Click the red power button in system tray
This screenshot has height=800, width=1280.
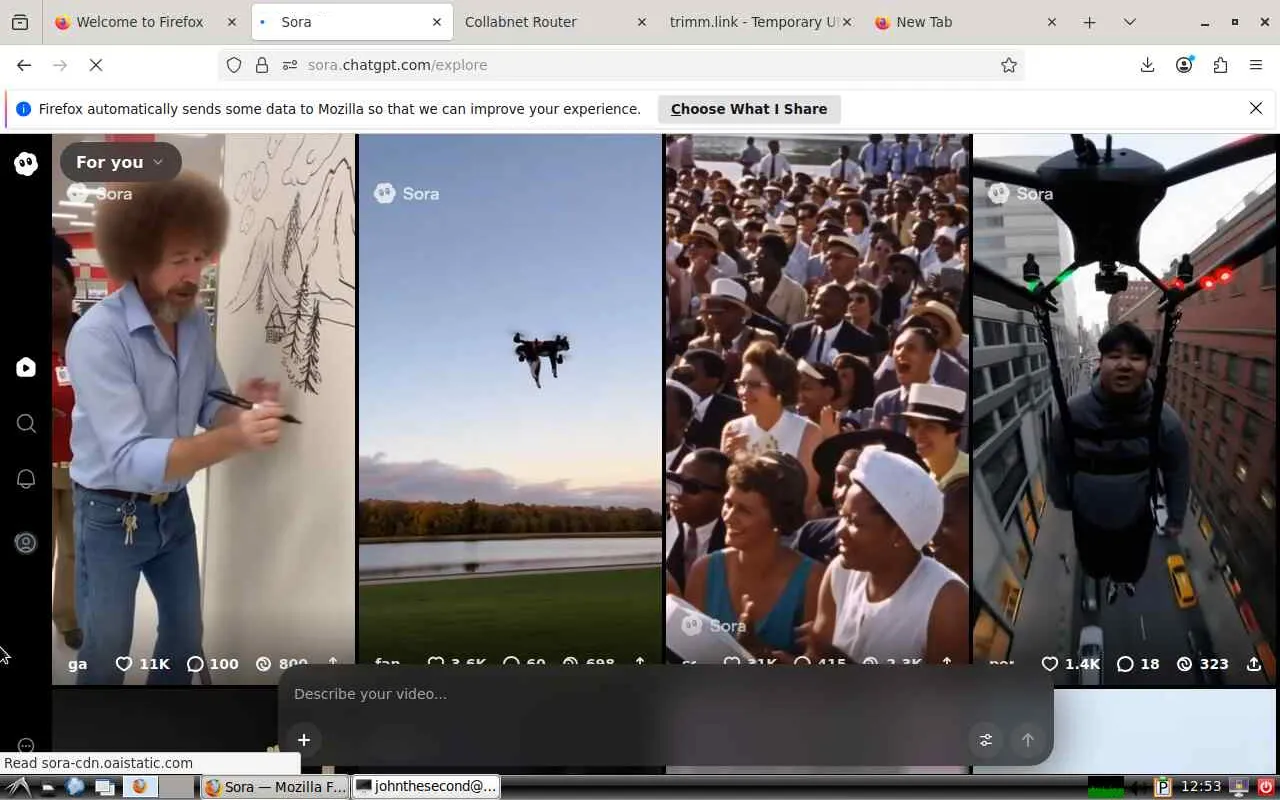[x=1265, y=787]
